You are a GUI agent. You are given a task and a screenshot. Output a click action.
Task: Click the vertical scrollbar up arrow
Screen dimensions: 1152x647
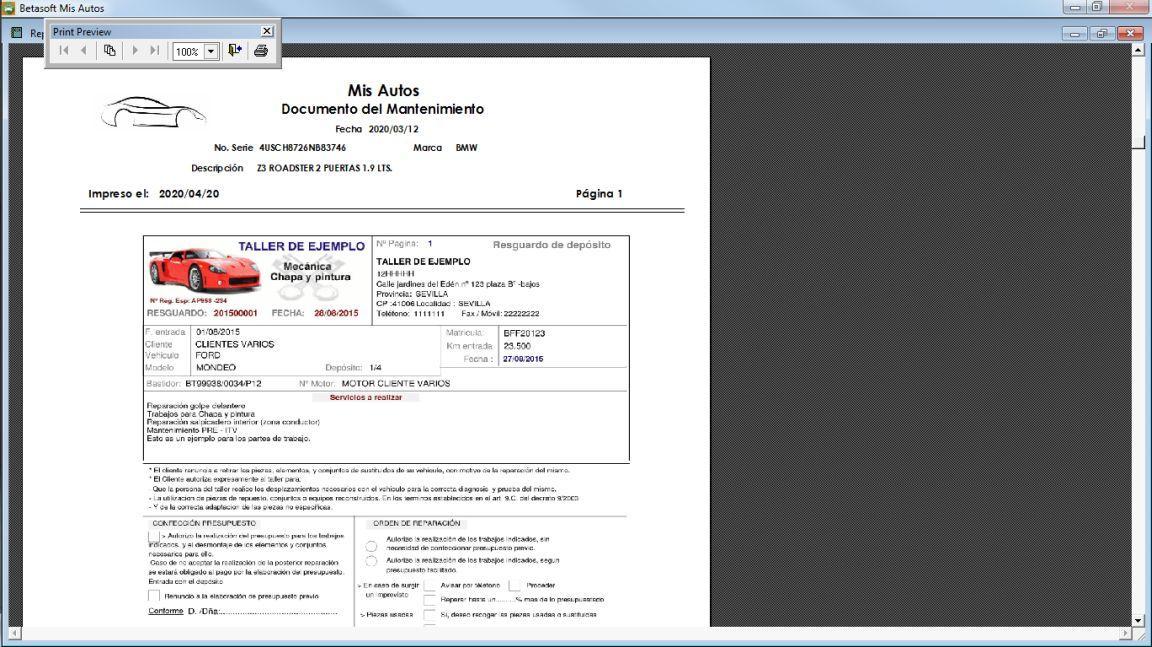click(x=1138, y=50)
